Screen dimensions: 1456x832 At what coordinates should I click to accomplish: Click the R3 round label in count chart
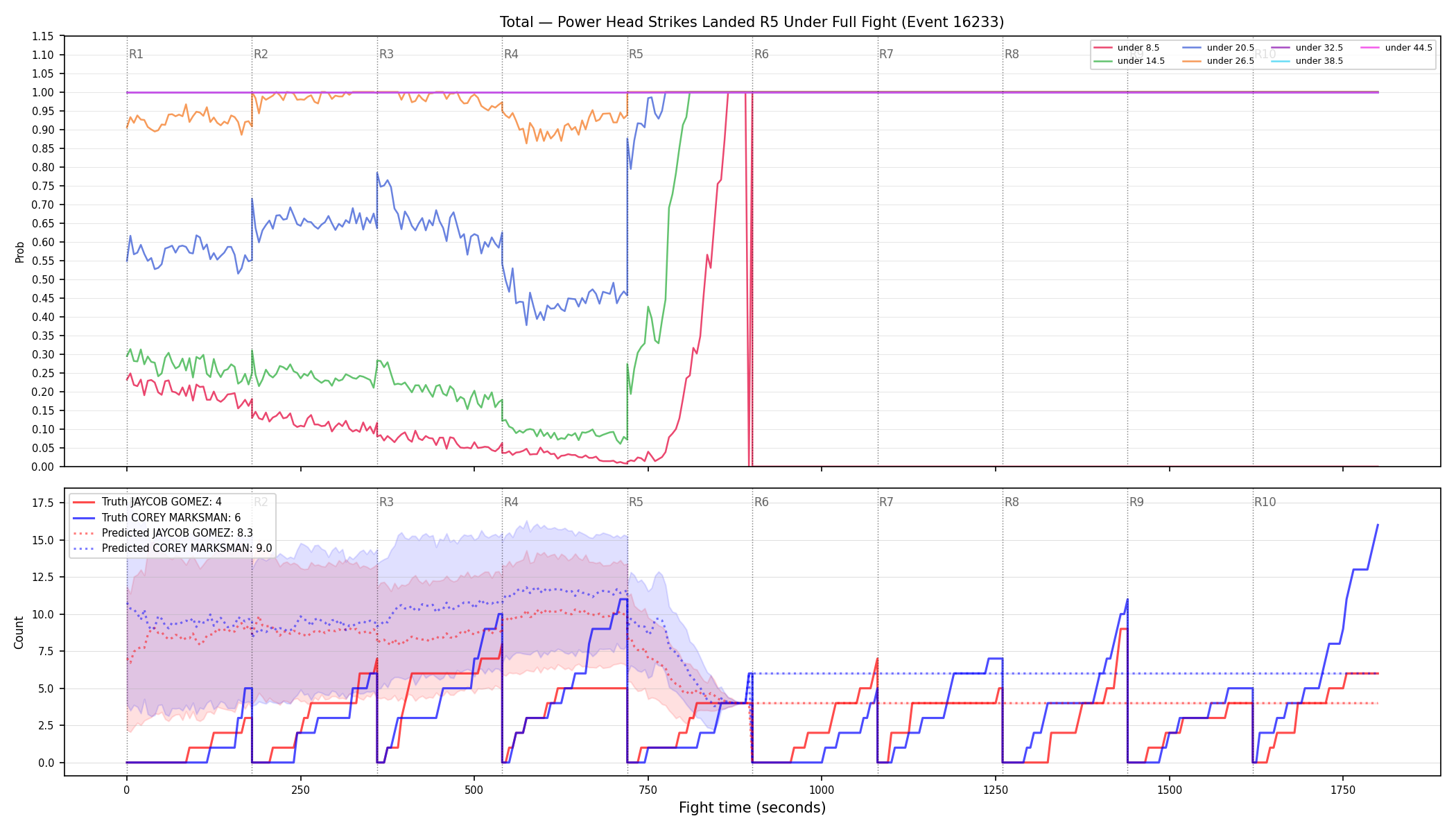(x=386, y=502)
